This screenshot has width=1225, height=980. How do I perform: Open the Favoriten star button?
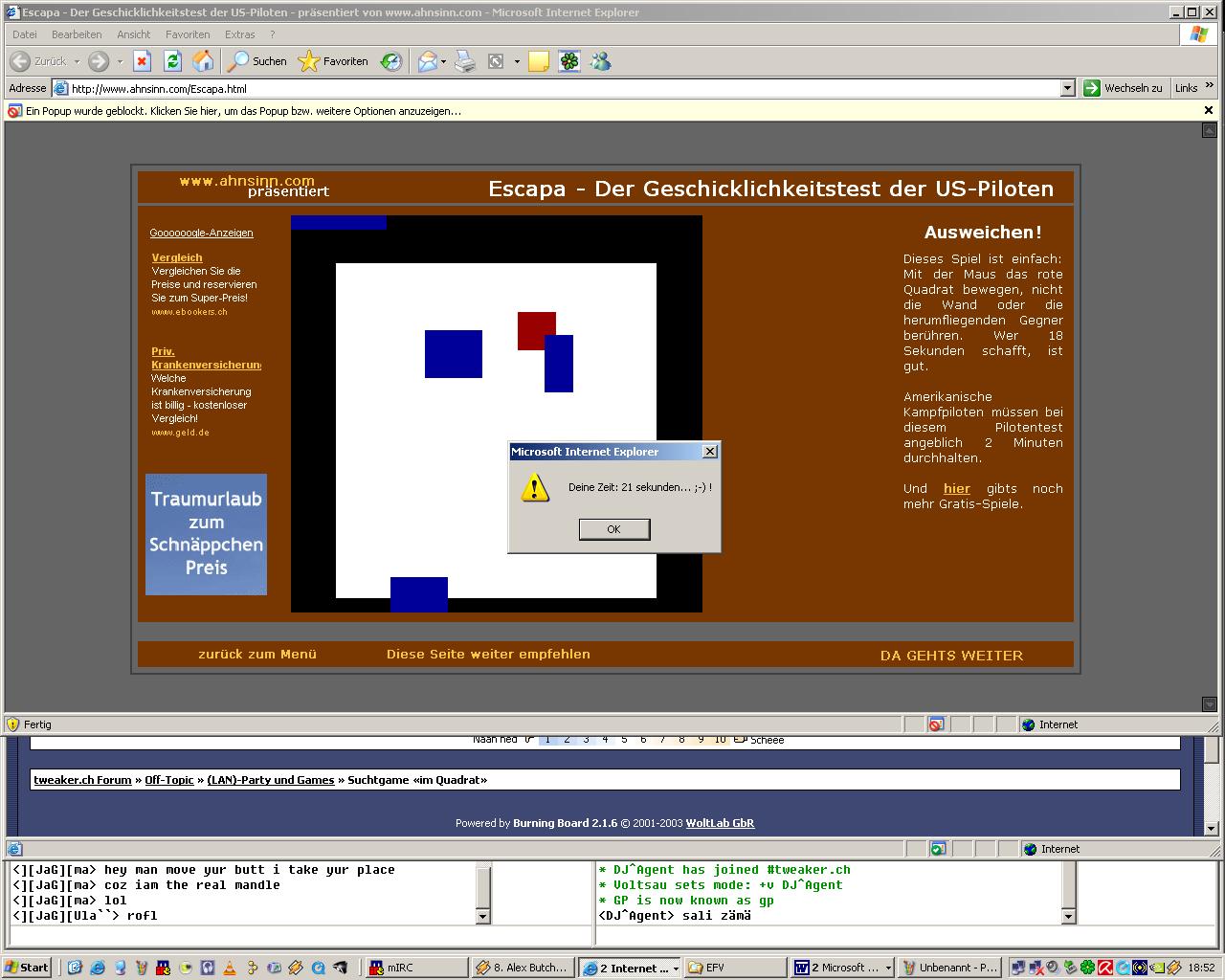tap(333, 61)
